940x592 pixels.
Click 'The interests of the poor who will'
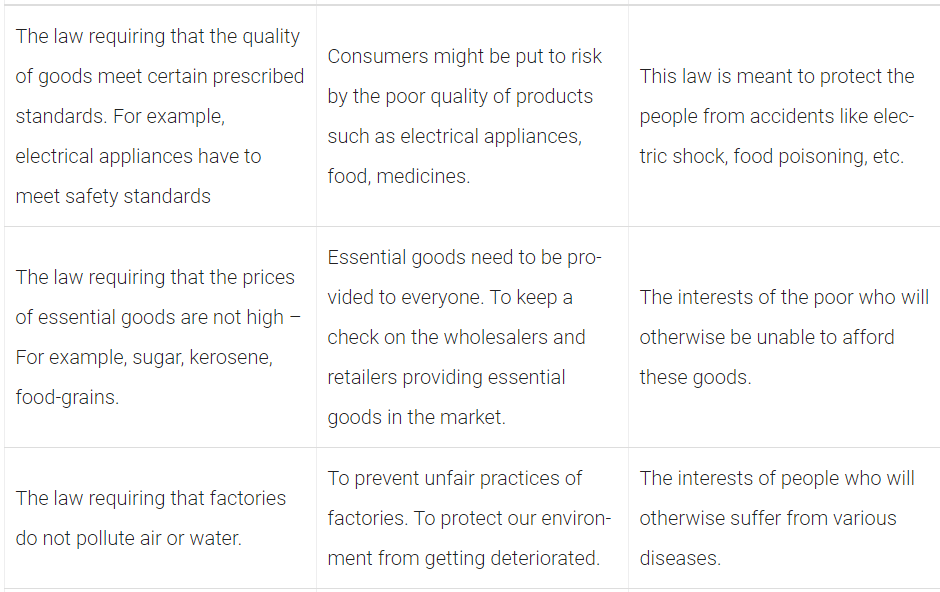click(784, 297)
